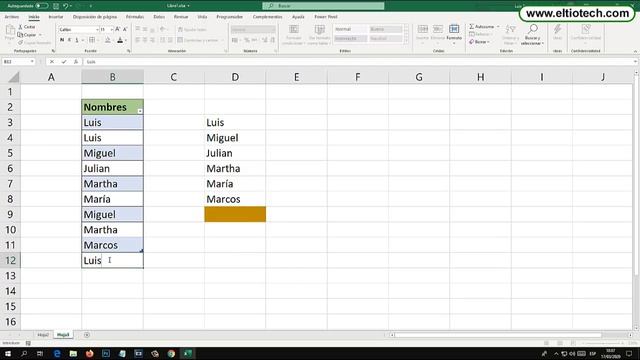Open the number format combo box
The height and width of the screenshot is (360, 640).
pyautogui.click(x=253, y=29)
